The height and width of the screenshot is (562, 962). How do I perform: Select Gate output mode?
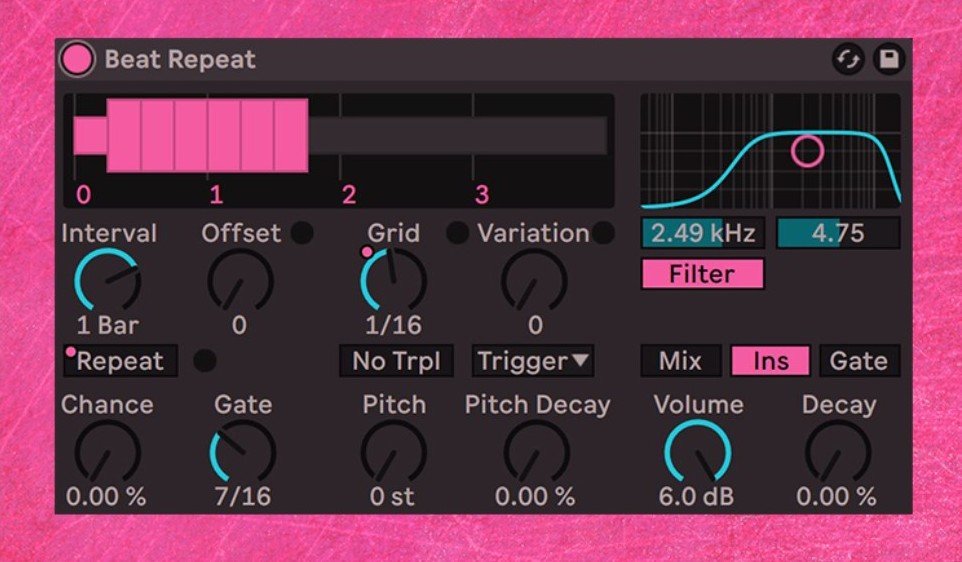859,361
